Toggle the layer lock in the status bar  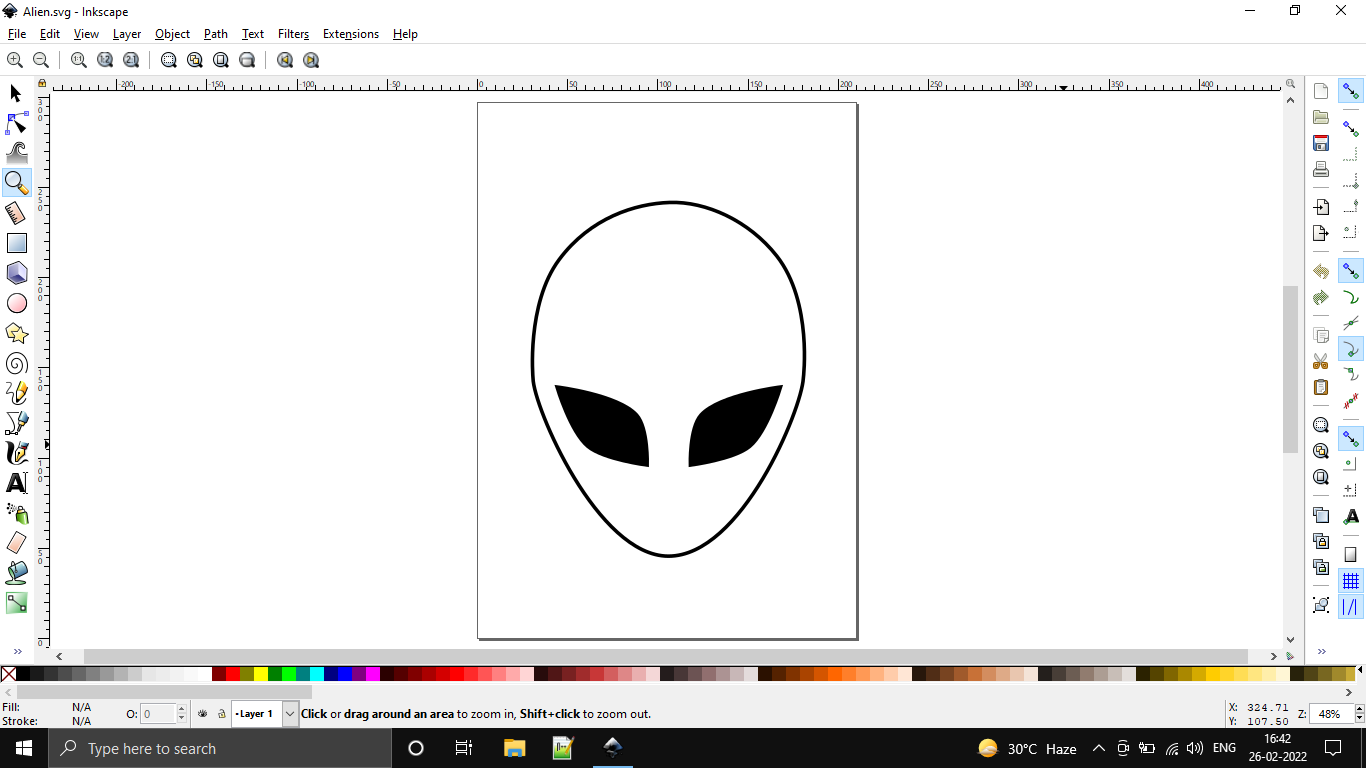(222, 713)
